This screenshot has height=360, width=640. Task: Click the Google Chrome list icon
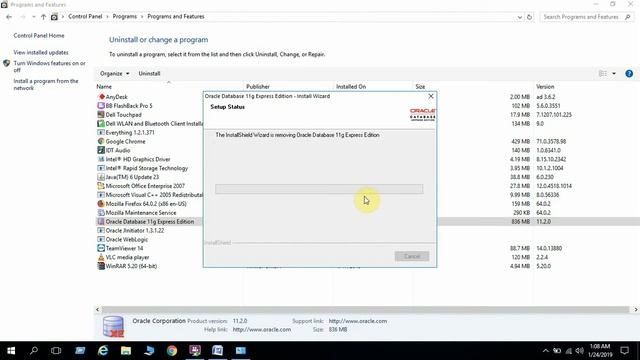(x=101, y=141)
